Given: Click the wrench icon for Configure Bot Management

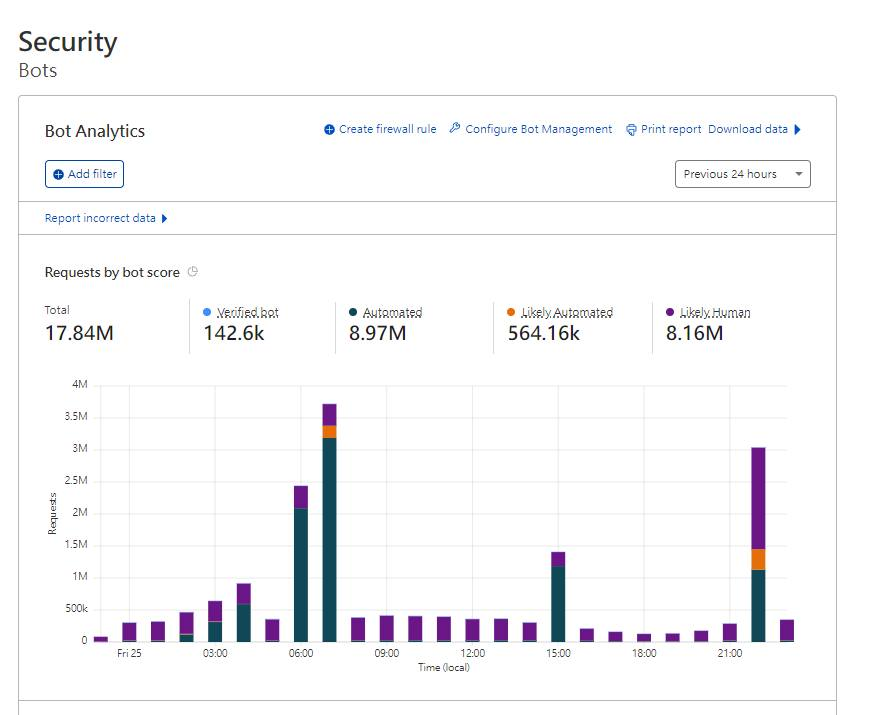Looking at the screenshot, I should tap(455, 129).
